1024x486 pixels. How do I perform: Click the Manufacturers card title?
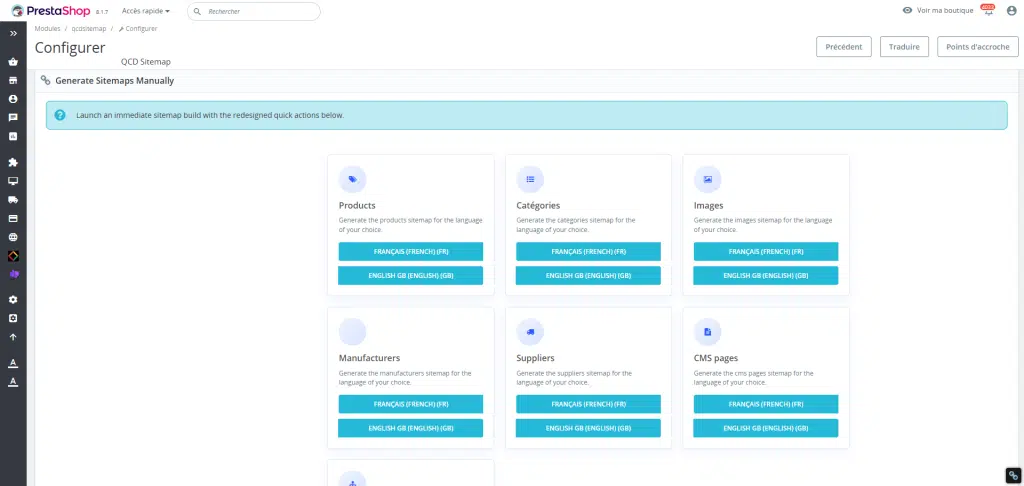coord(370,358)
